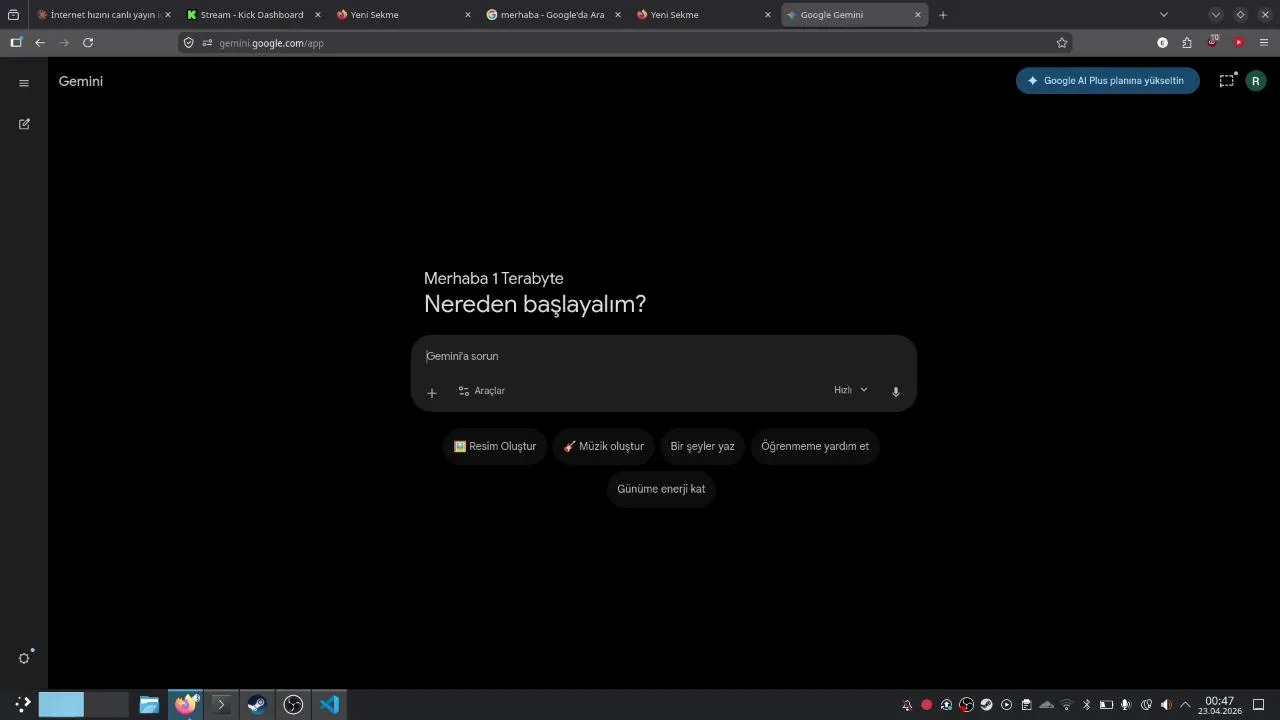Open the Araçlar tools menu
This screenshot has height=720, width=1280.
(x=482, y=391)
